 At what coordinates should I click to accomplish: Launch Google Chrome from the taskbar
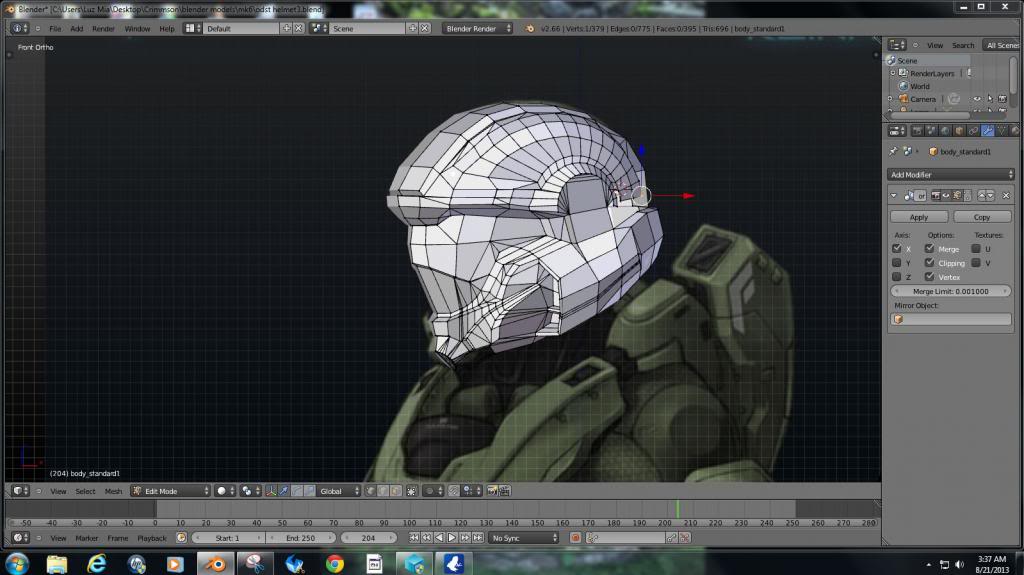tap(335, 563)
